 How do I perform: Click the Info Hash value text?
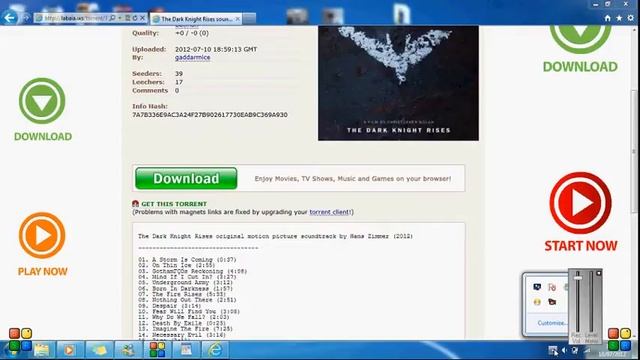click(x=210, y=115)
